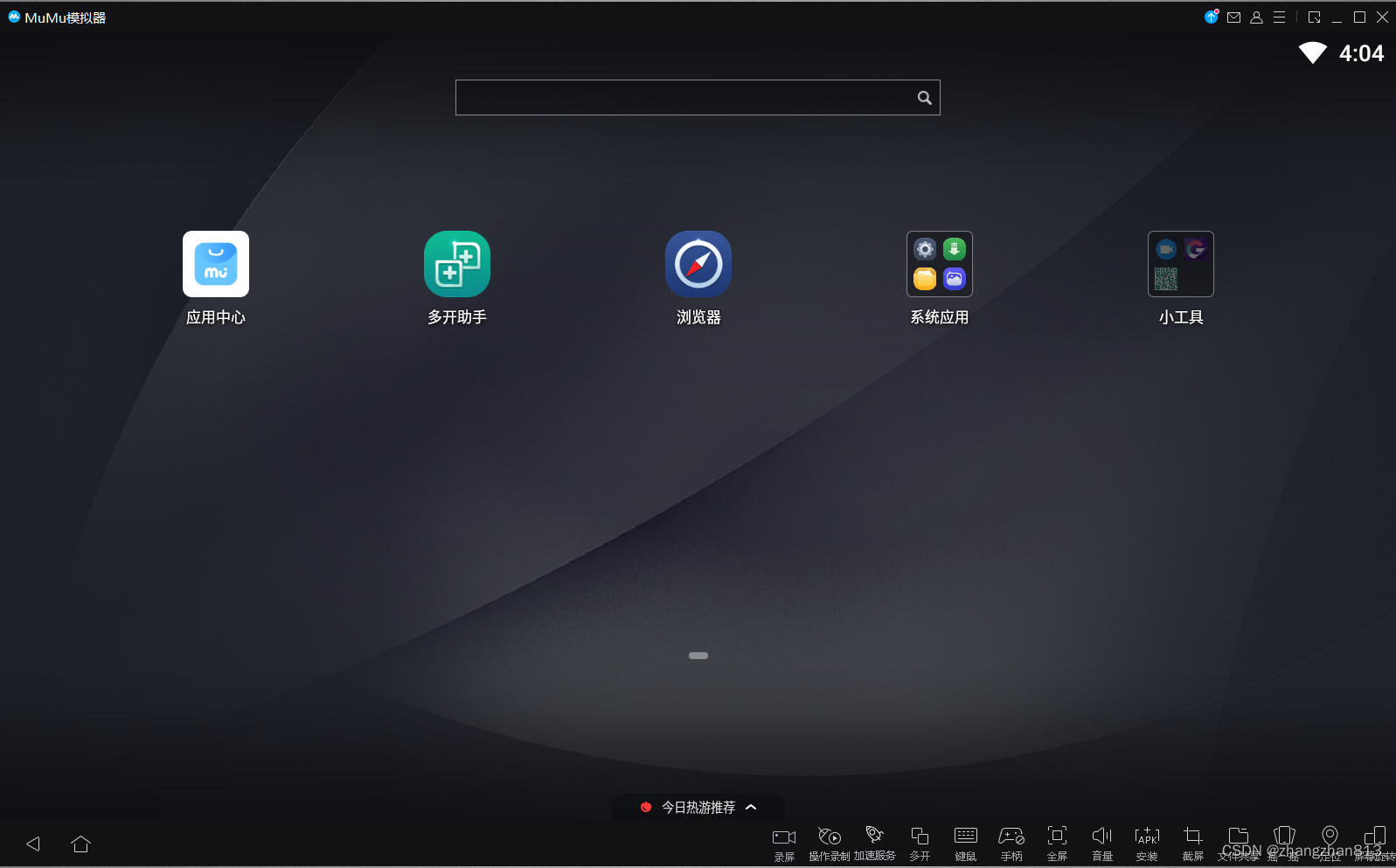The image size is (1396, 868).
Task: Open the mail messages icon
Action: [1233, 17]
